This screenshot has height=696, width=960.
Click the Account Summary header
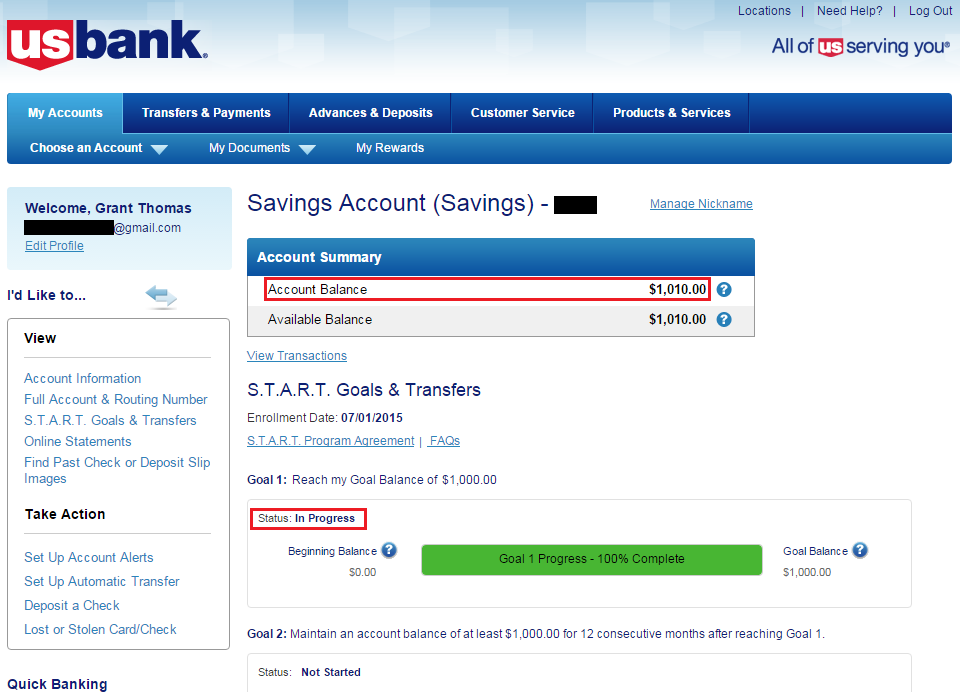pos(501,257)
